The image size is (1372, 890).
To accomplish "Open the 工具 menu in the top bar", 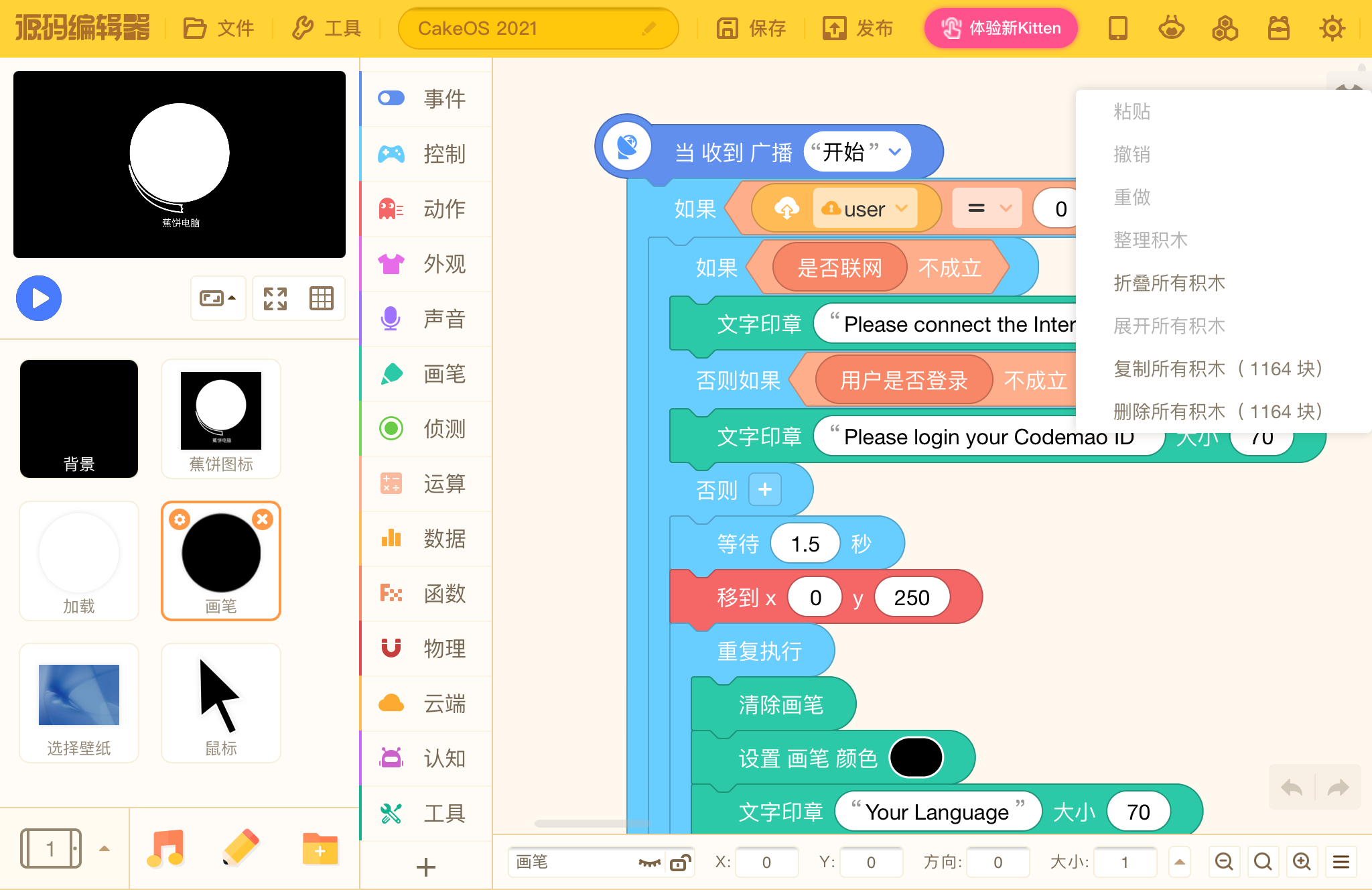I will [326, 28].
